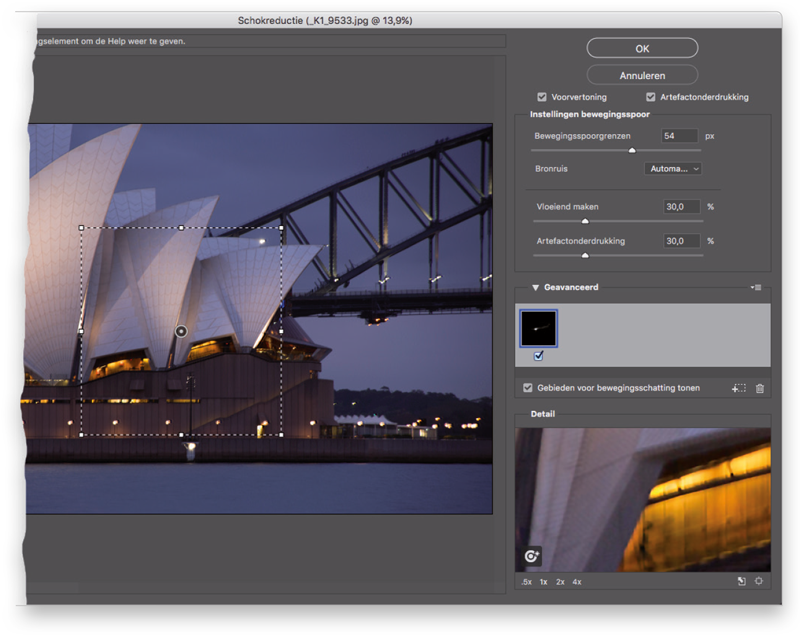Open the Geavanceerd panel flyout menu
This screenshot has width=800, height=635.
(x=756, y=288)
